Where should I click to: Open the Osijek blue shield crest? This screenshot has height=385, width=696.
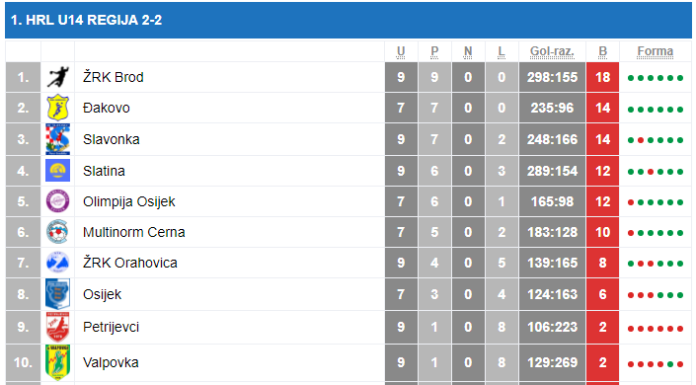58,294
